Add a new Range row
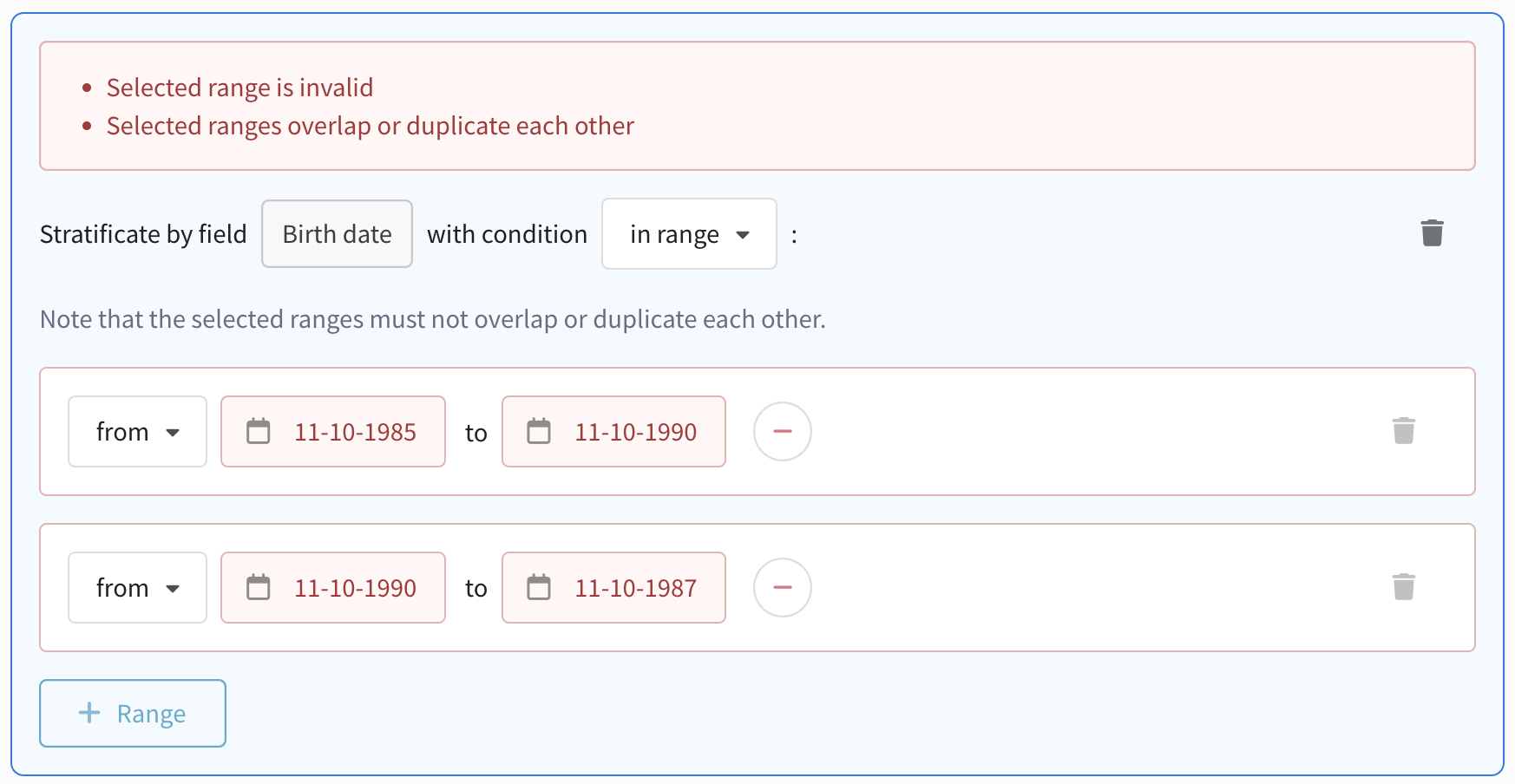 (x=133, y=713)
